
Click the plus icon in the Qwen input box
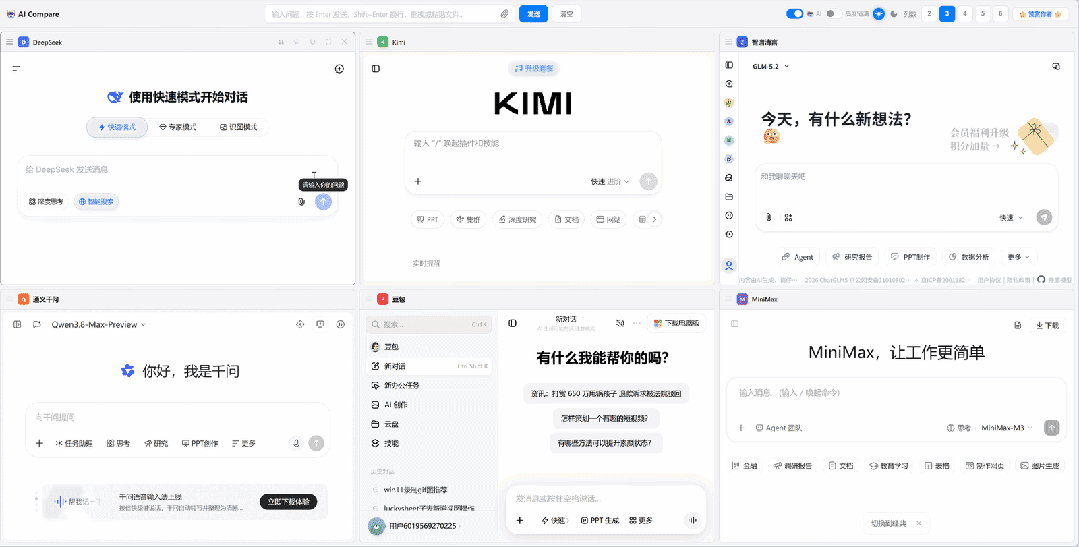(39, 443)
